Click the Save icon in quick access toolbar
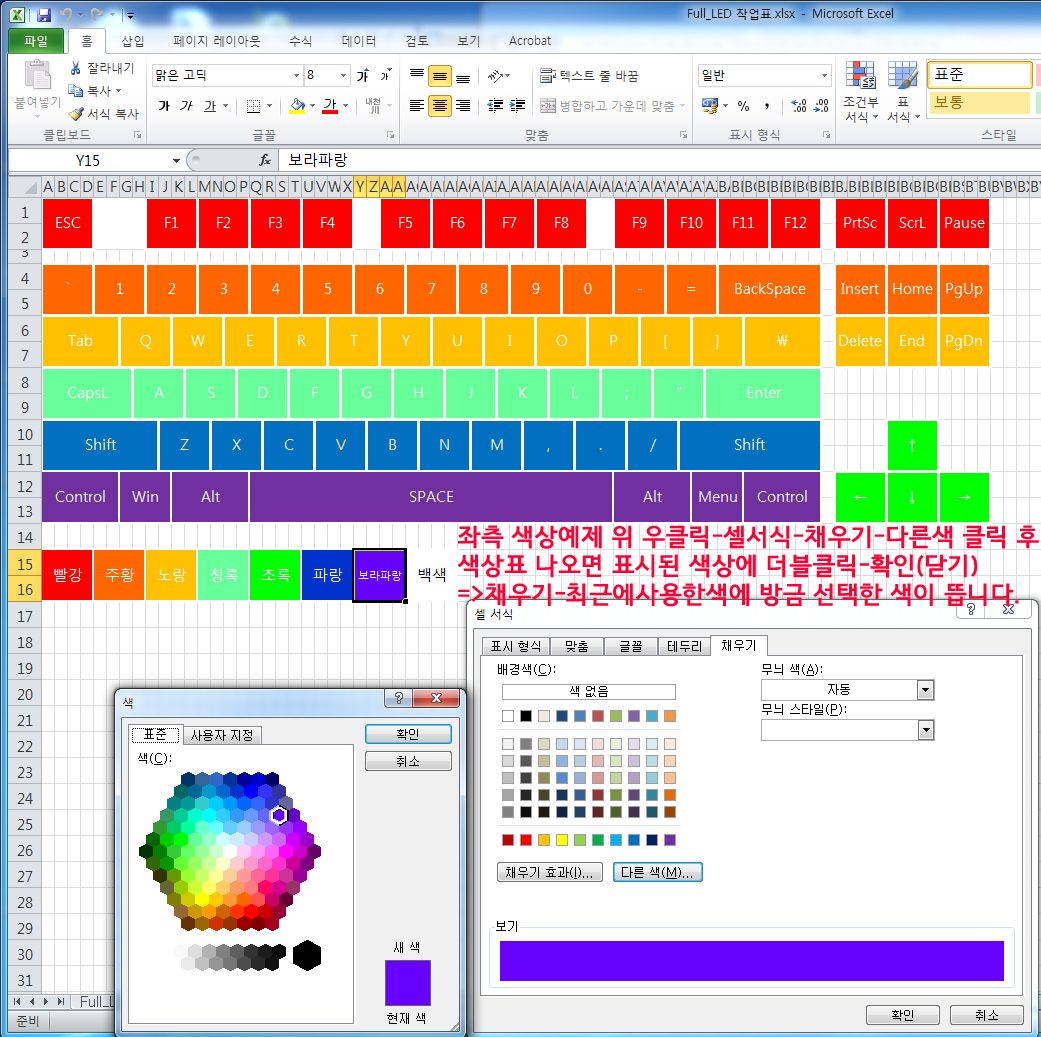 click(44, 14)
